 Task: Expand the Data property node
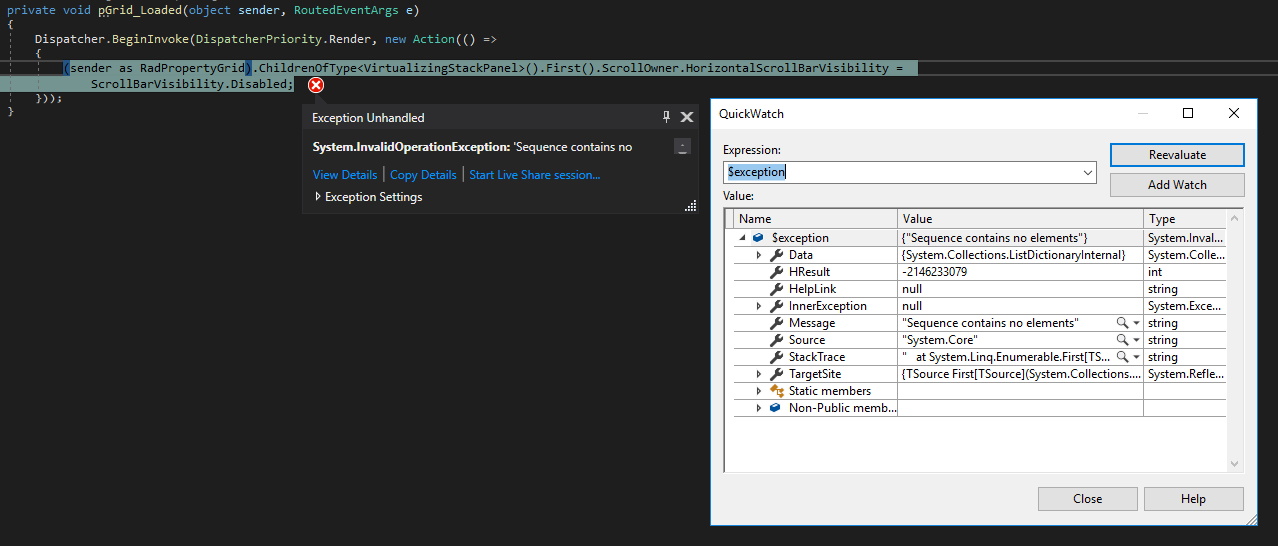click(759, 255)
